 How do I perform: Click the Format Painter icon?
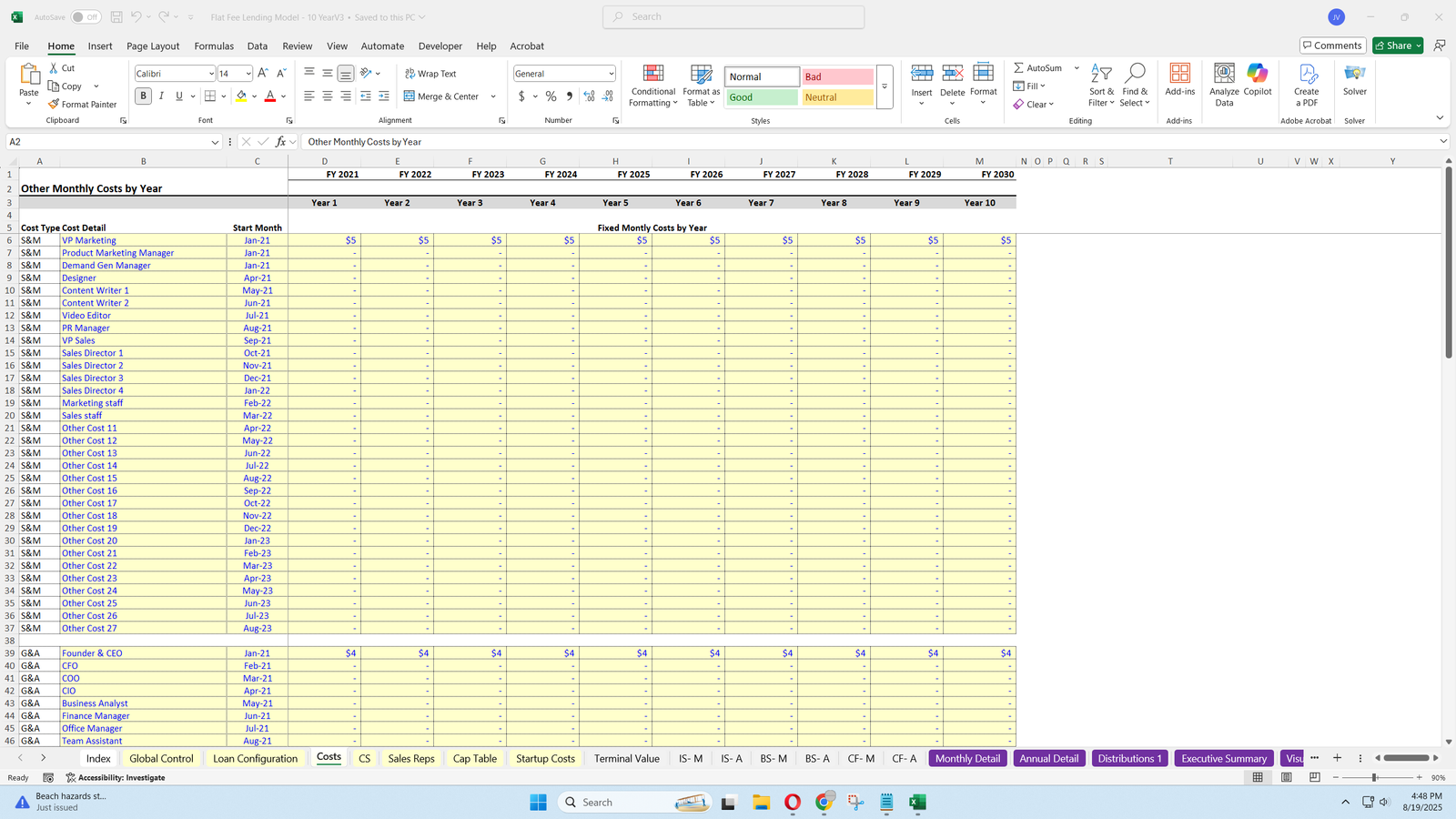55,105
